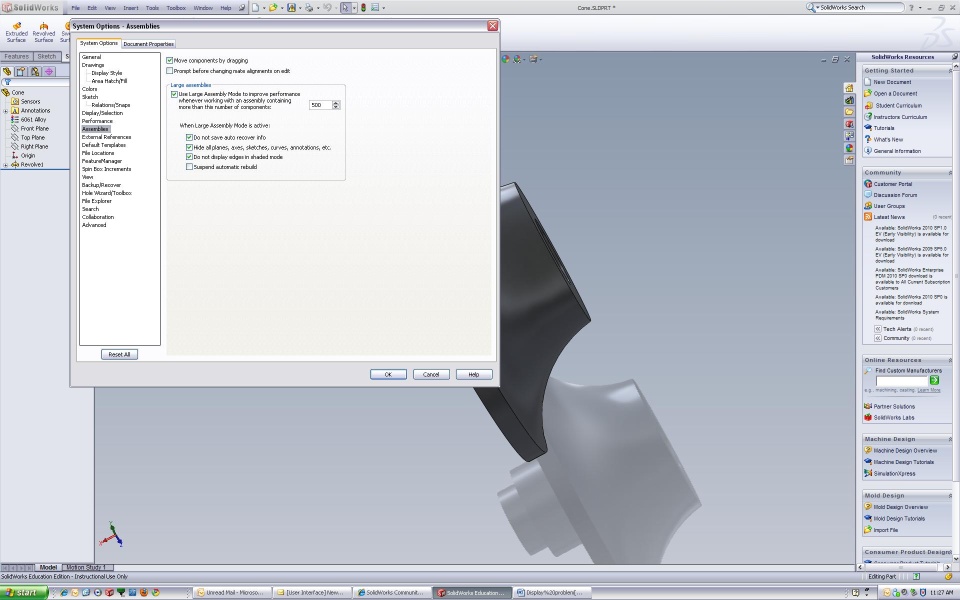Click Find Custom Manufacturers search field
The width and height of the screenshot is (960, 600).
(x=902, y=381)
